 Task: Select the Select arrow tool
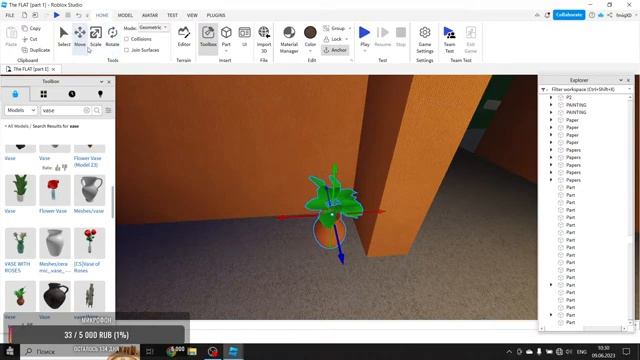[x=64, y=36]
